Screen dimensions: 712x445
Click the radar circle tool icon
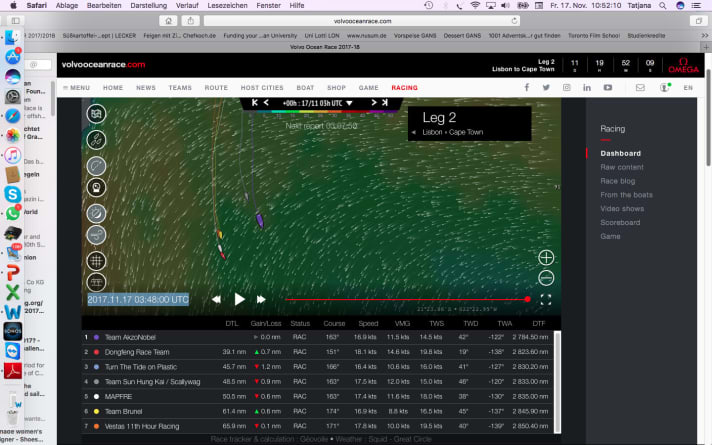tap(96, 166)
